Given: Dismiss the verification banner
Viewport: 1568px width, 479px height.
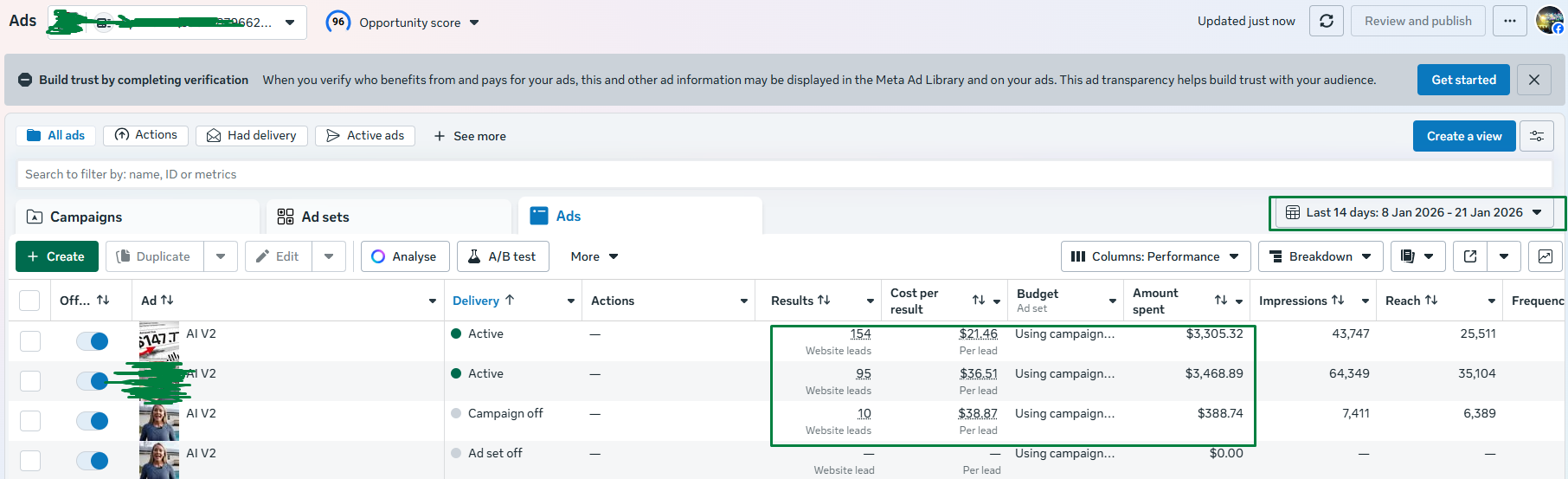Looking at the screenshot, I should click(1534, 80).
